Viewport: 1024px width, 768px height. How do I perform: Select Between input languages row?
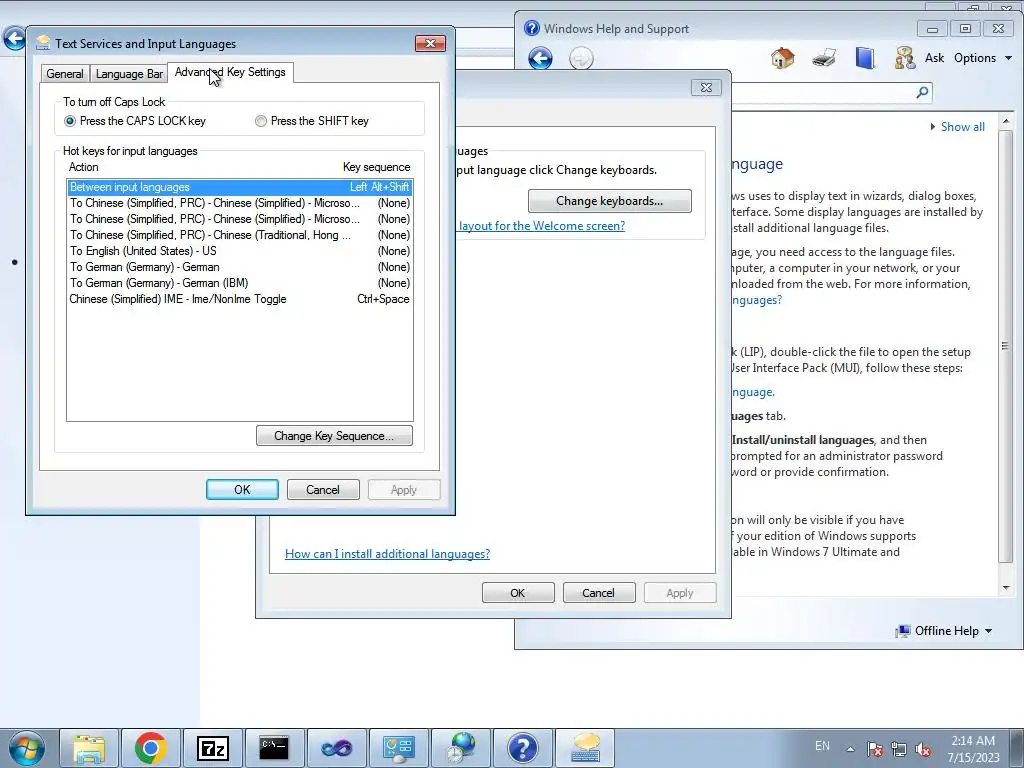(240, 187)
